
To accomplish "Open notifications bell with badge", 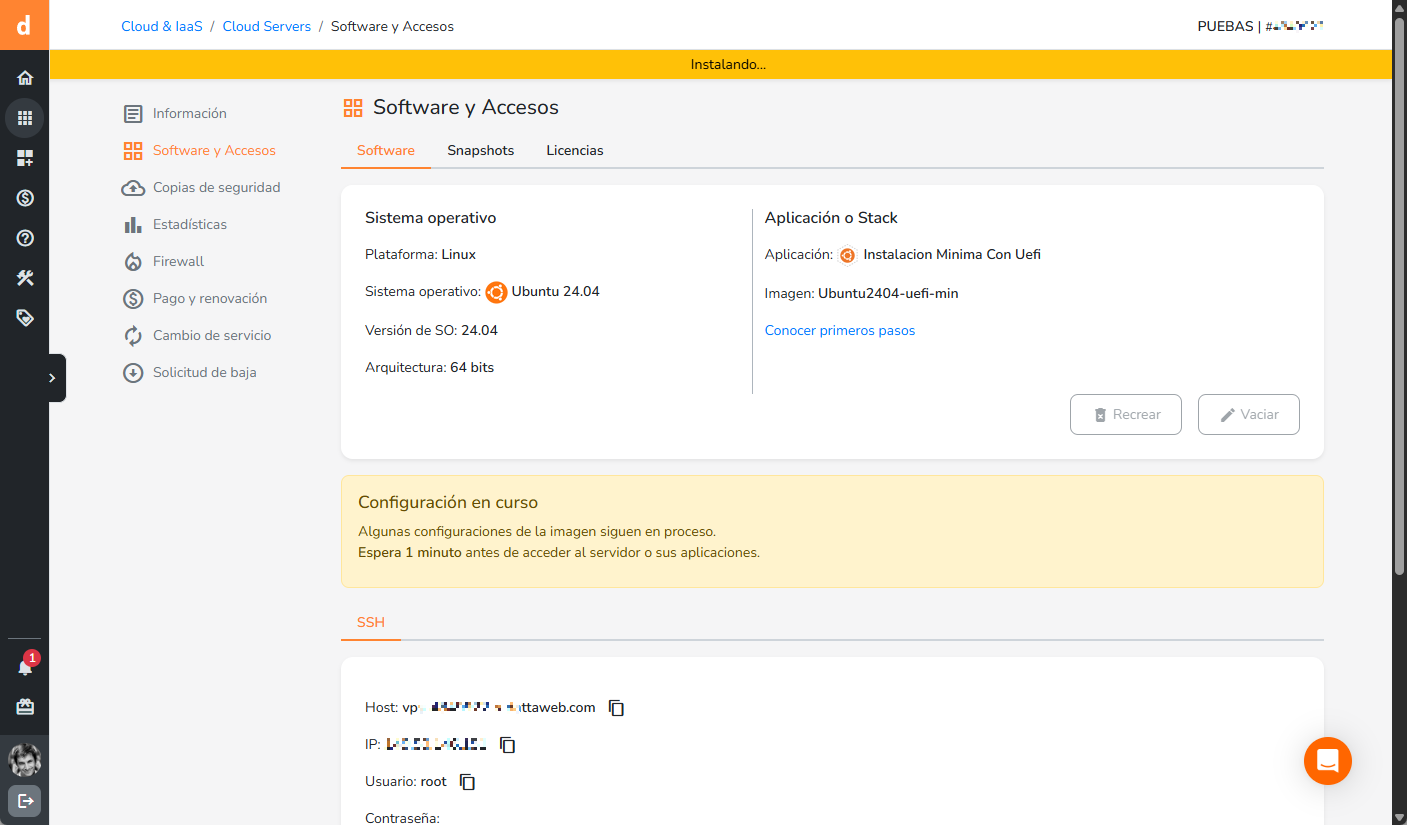I will pyautogui.click(x=25, y=666).
